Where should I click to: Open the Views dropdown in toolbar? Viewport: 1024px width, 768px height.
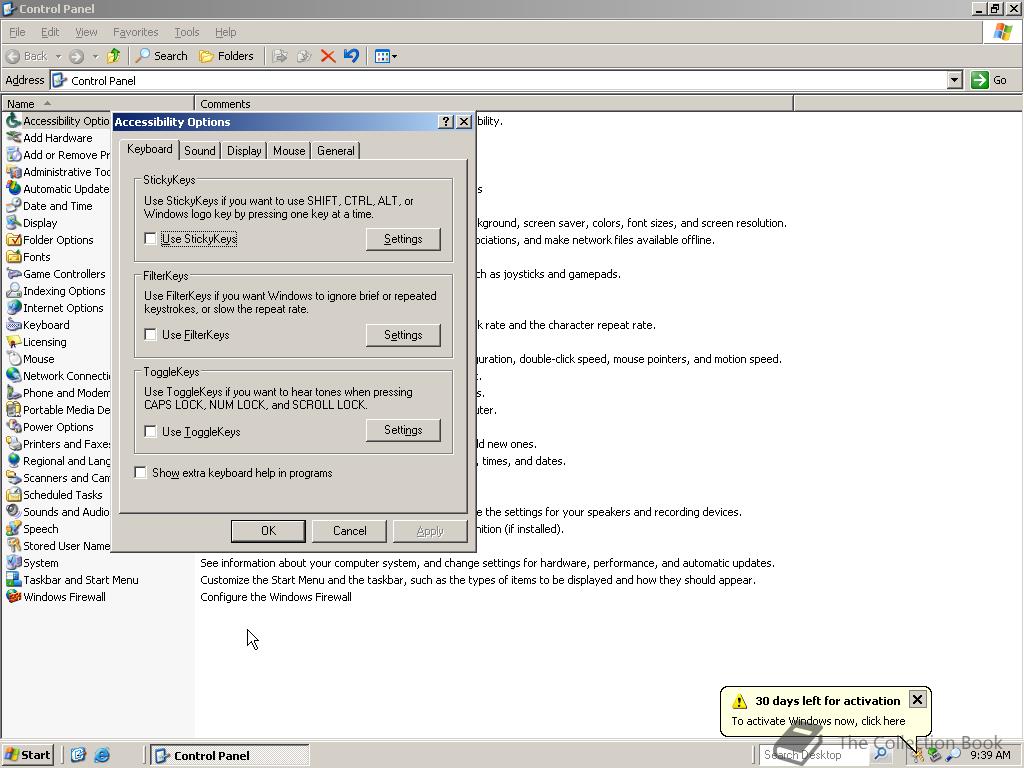coord(386,56)
